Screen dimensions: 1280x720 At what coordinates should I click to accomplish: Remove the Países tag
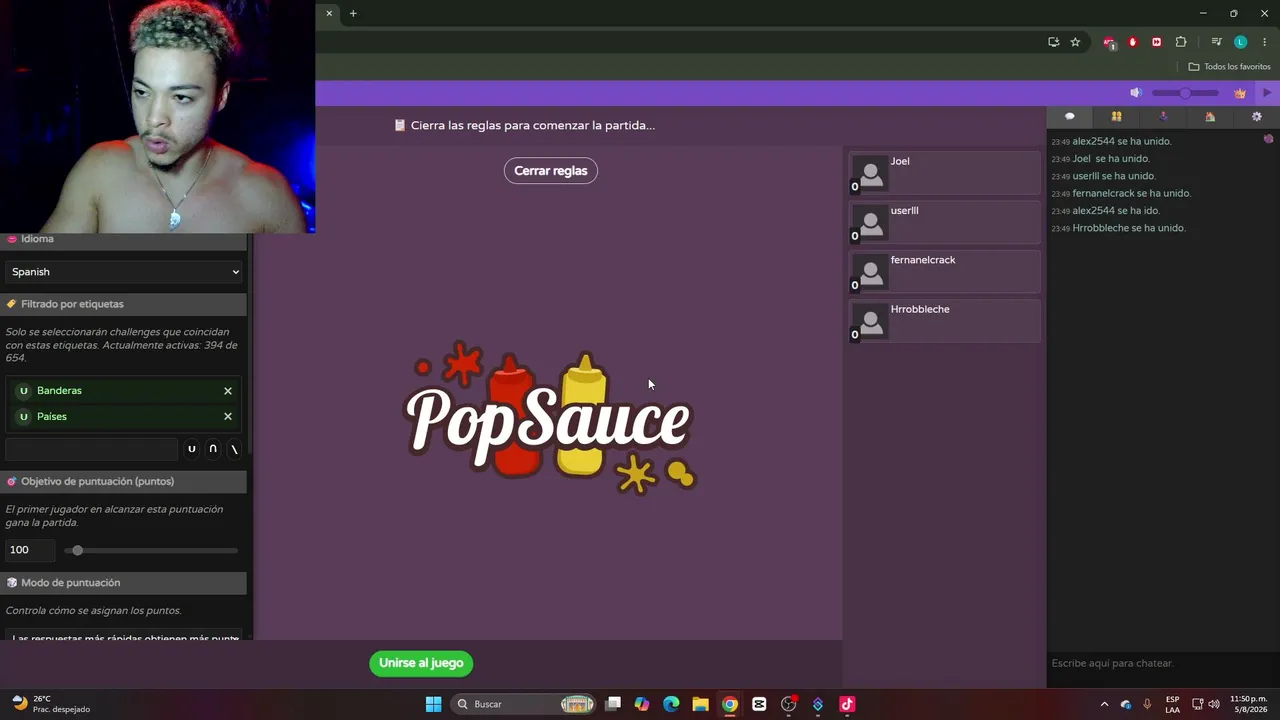pos(228,417)
